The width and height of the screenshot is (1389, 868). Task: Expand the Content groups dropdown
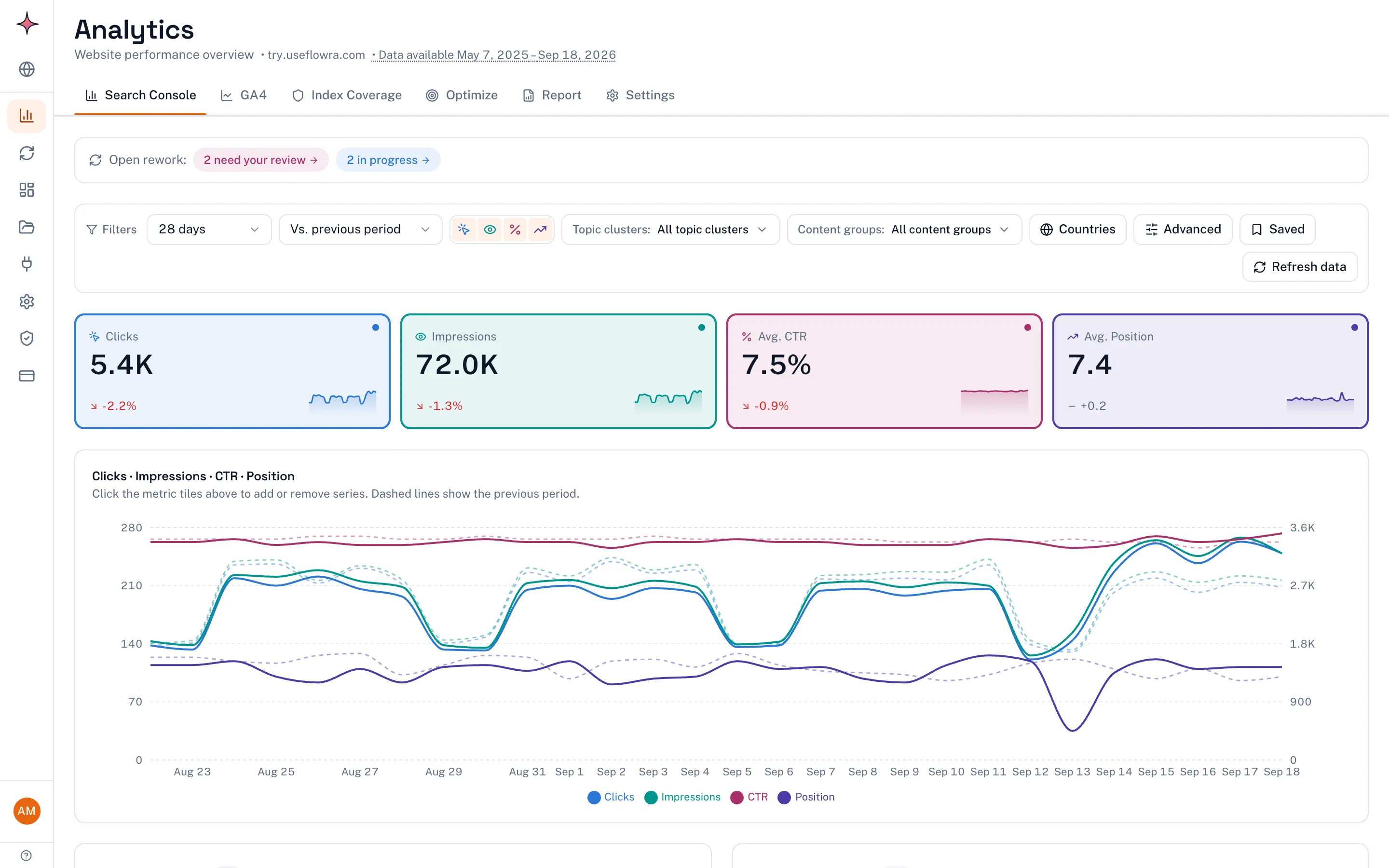[905, 230]
